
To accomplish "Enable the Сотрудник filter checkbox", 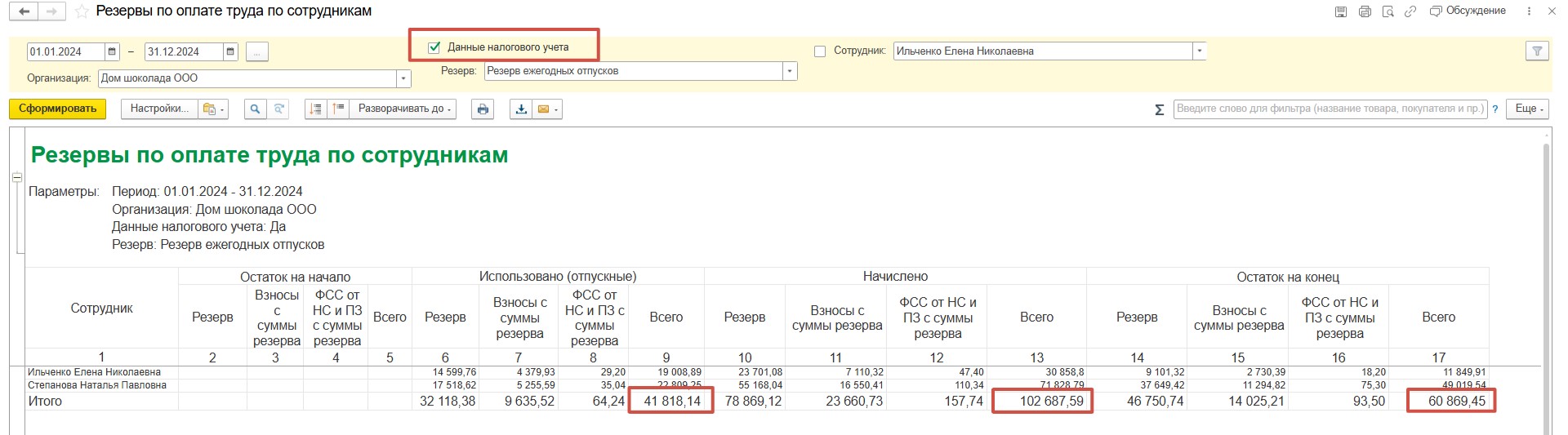I will pos(820,51).
